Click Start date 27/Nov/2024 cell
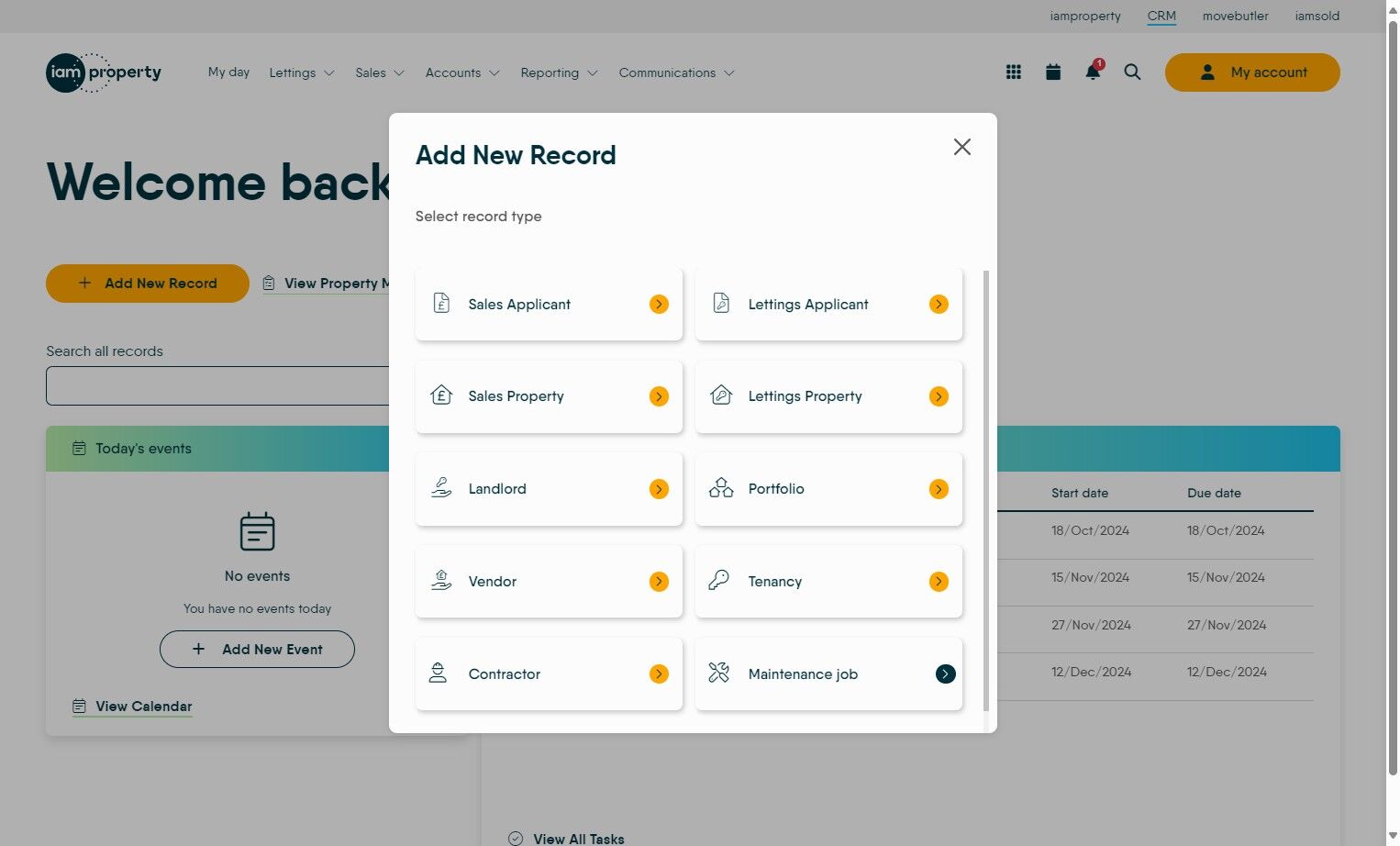 click(1091, 625)
